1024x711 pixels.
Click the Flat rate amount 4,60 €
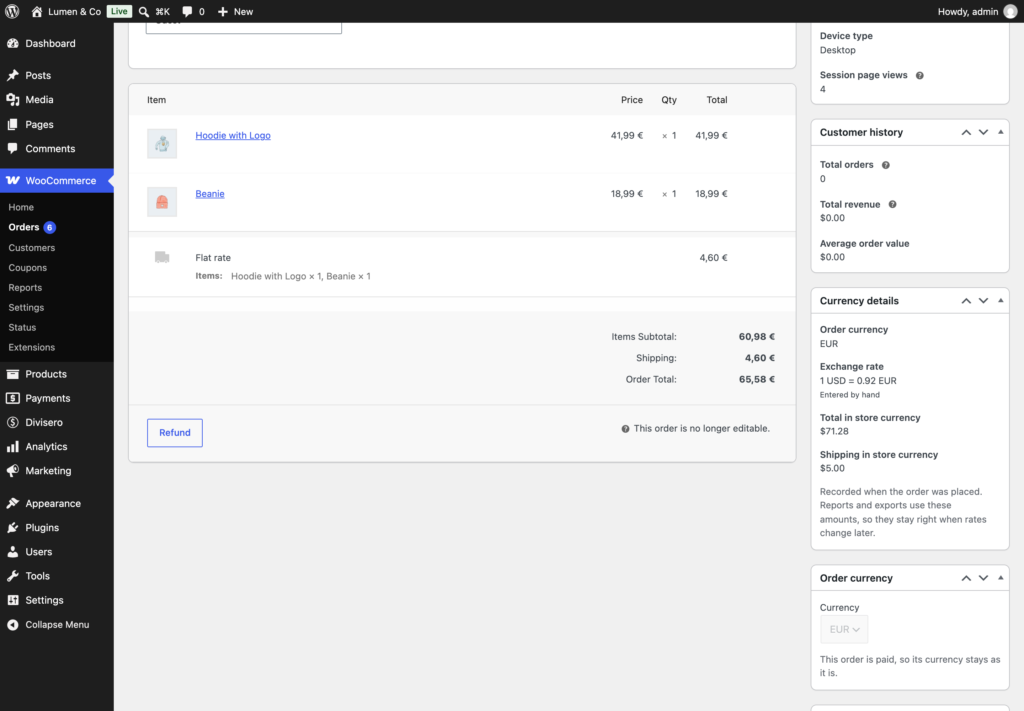click(713, 257)
